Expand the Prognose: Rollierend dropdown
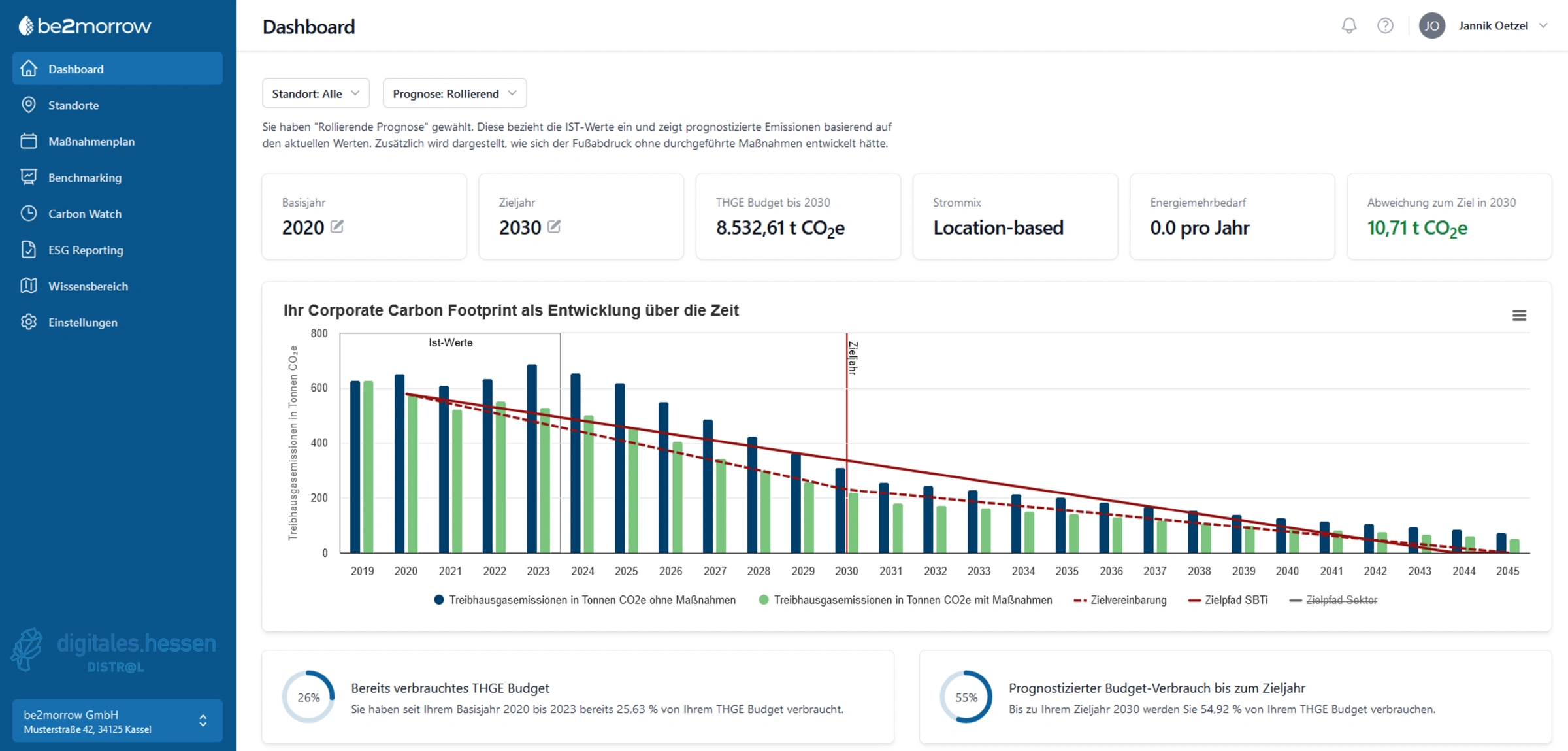 (454, 93)
